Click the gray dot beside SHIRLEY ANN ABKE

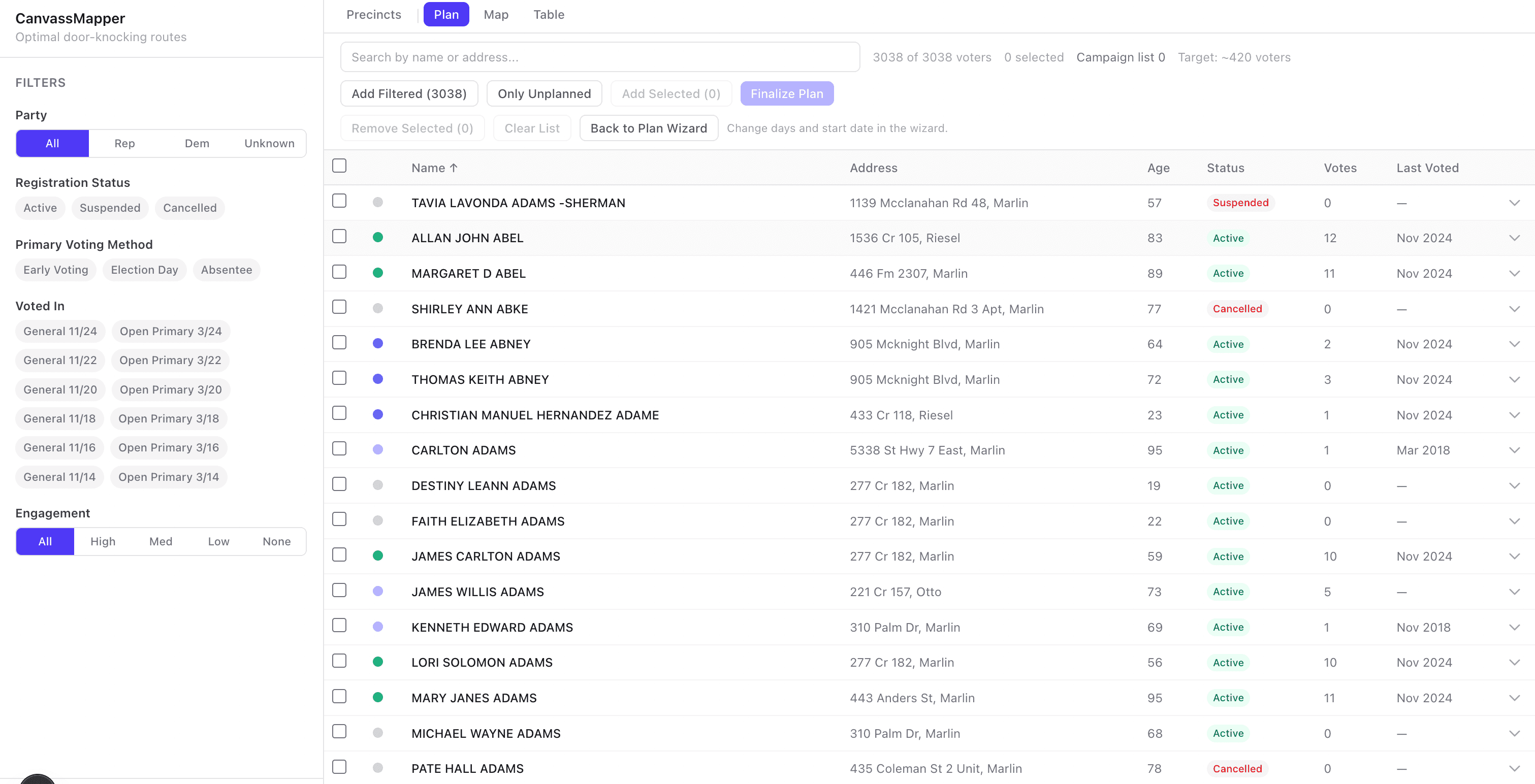point(378,308)
